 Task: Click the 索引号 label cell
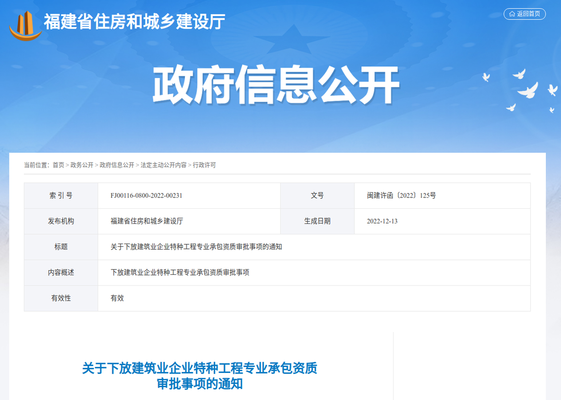click(61, 196)
